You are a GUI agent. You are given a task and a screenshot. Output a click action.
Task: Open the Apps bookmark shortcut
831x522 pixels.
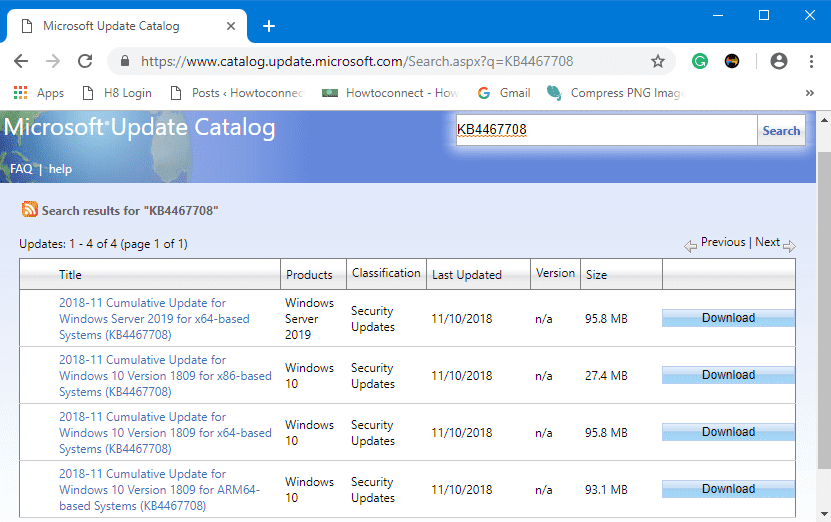(39, 93)
